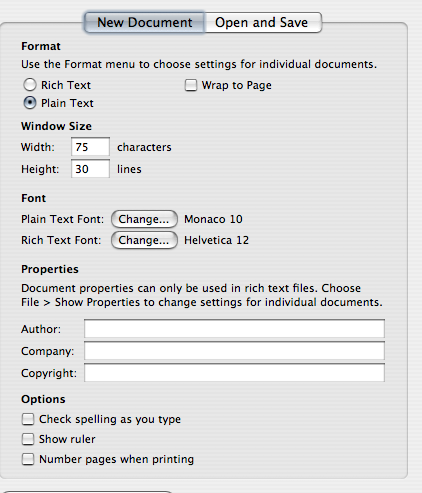This screenshot has height=493, width=422.
Task: Click the Options section heading
Action: pos(43,399)
